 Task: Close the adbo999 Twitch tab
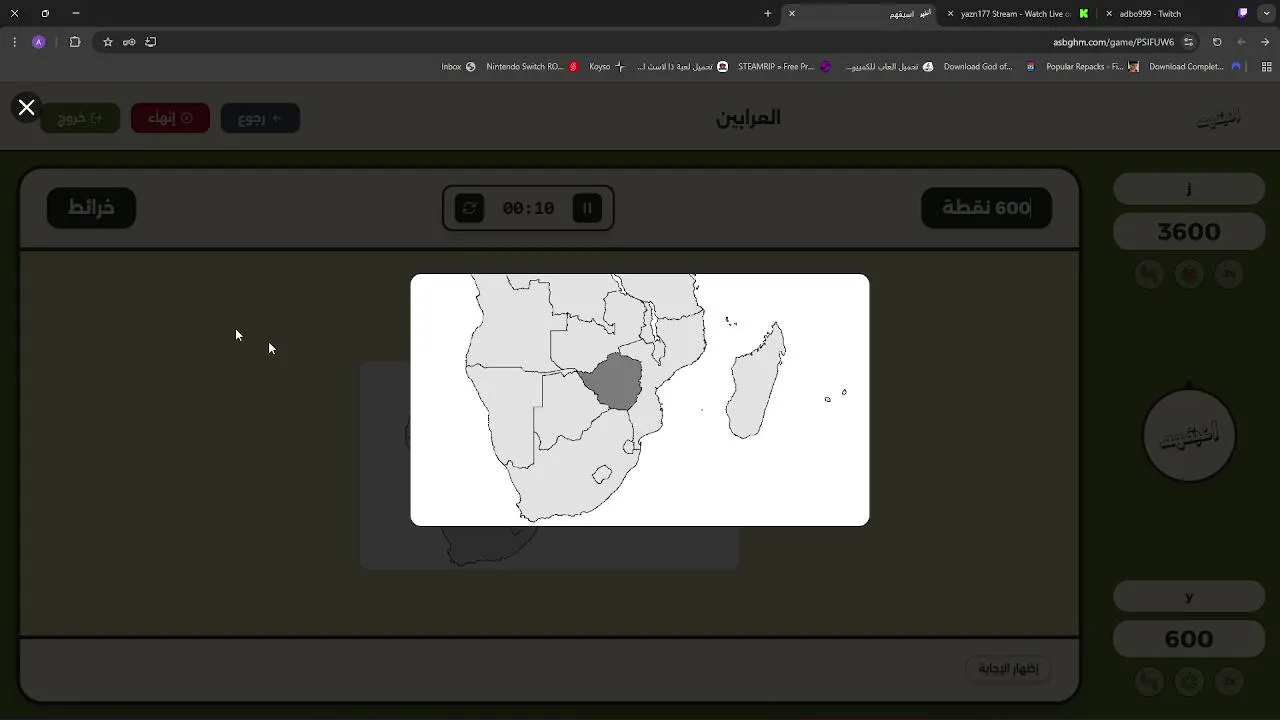(1109, 14)
